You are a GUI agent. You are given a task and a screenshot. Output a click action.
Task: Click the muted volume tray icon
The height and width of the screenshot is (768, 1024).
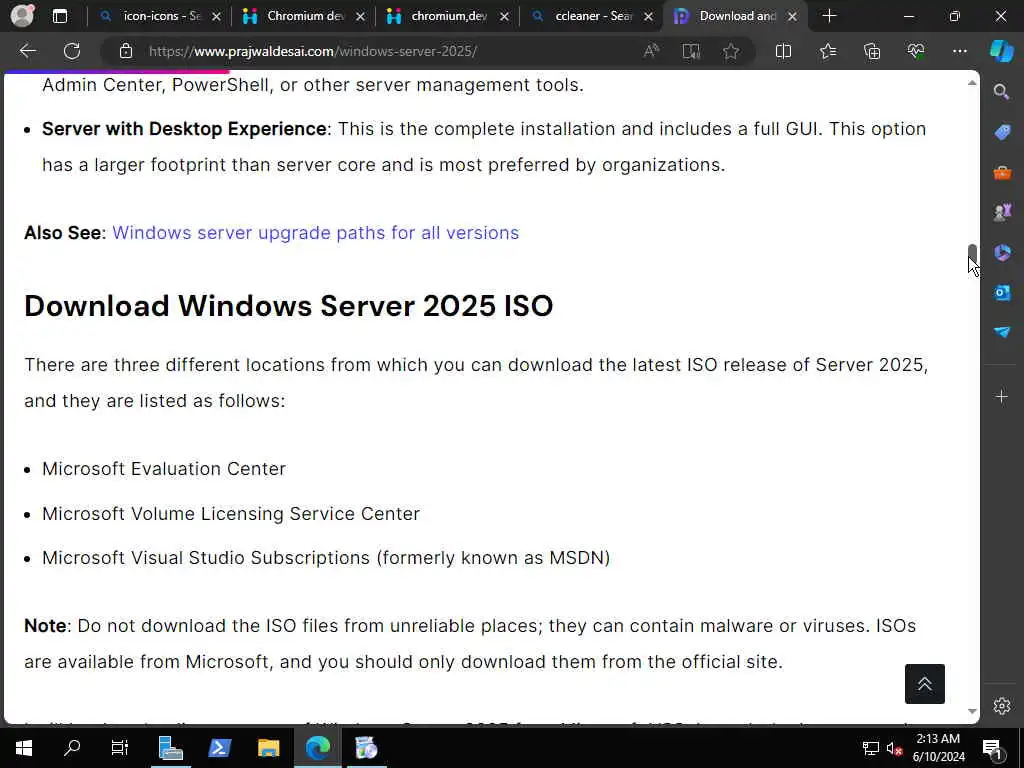(x=894, y=748)
